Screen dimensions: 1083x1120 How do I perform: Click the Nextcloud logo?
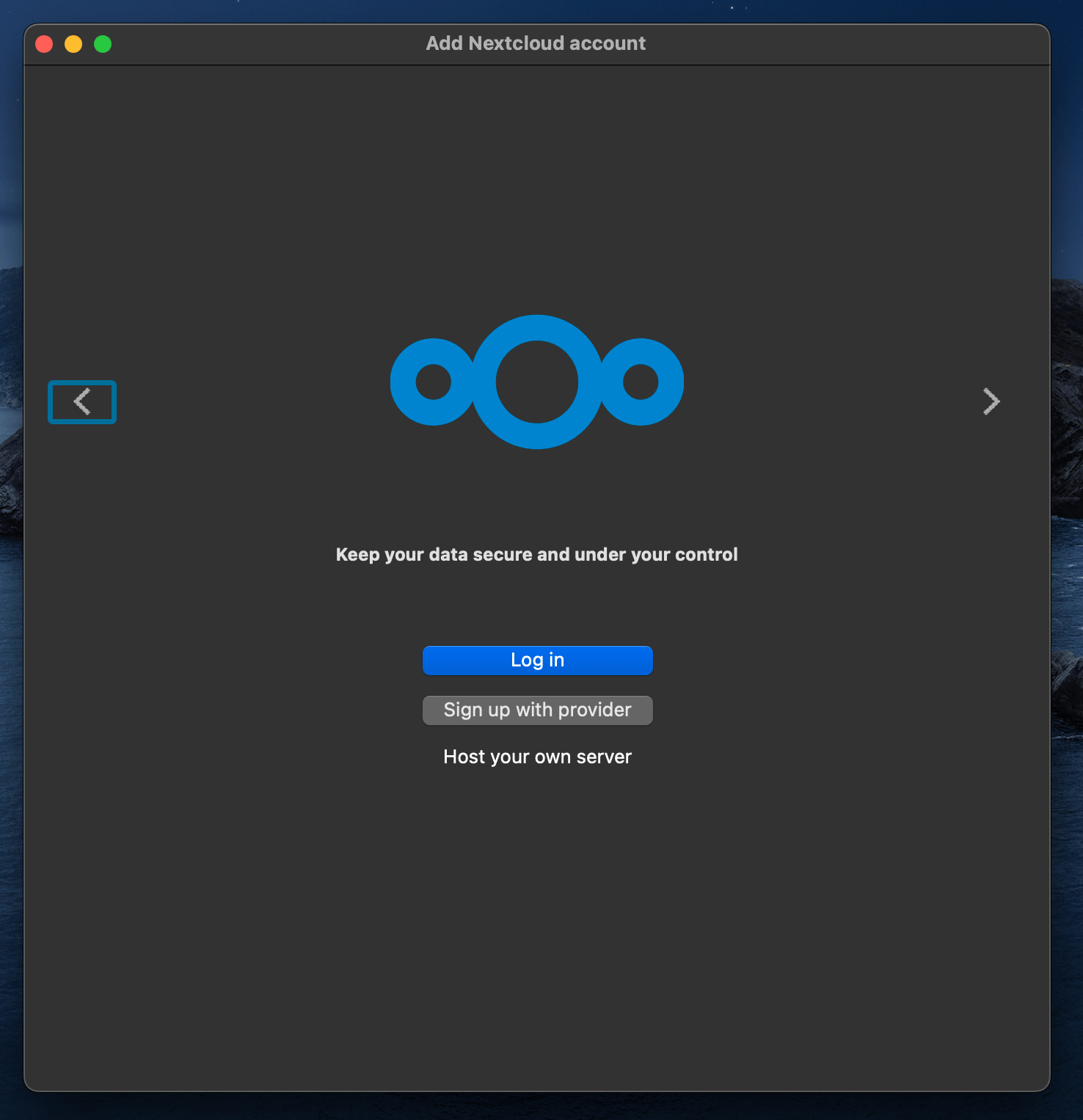click(x=537, y=382)
